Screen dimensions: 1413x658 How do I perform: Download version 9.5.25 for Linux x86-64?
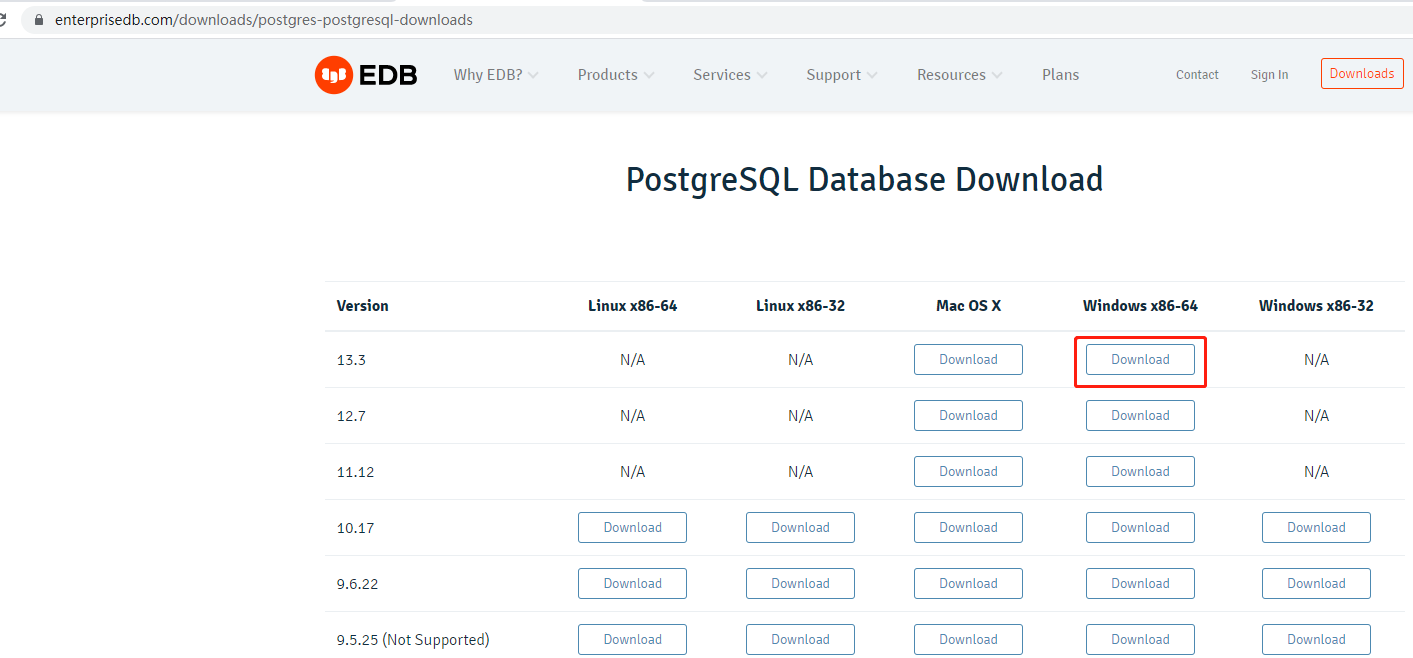(632, 640)
